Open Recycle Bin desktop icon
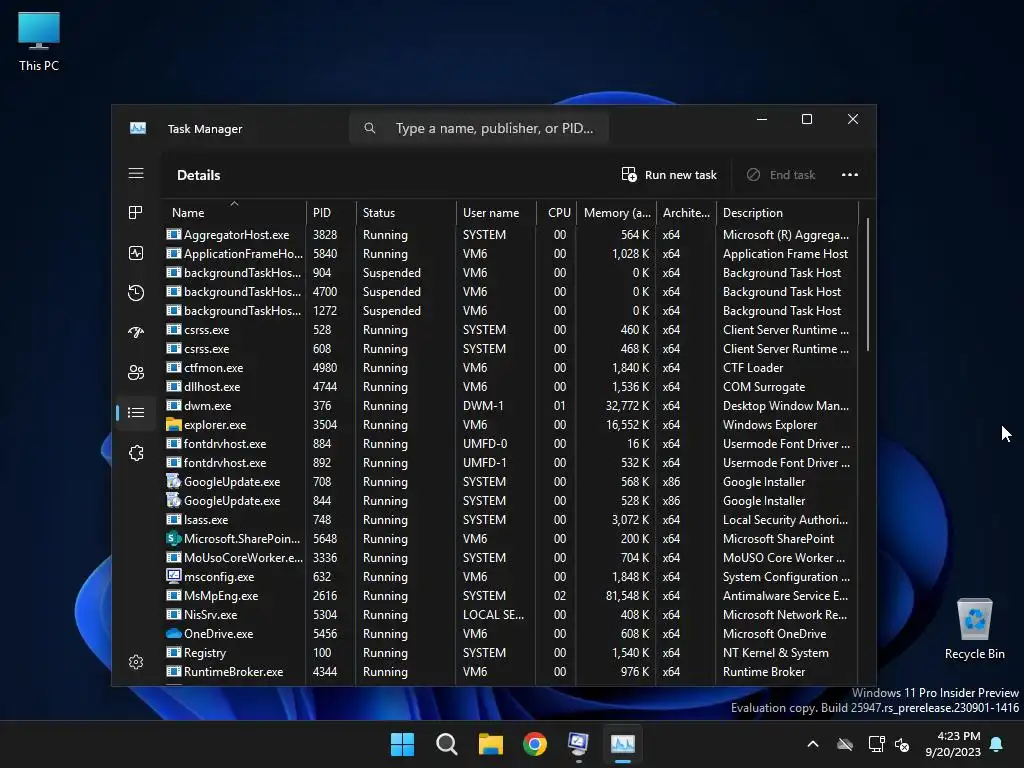Viewport: 1024px width, 768px height. click(x=974, y=629)
